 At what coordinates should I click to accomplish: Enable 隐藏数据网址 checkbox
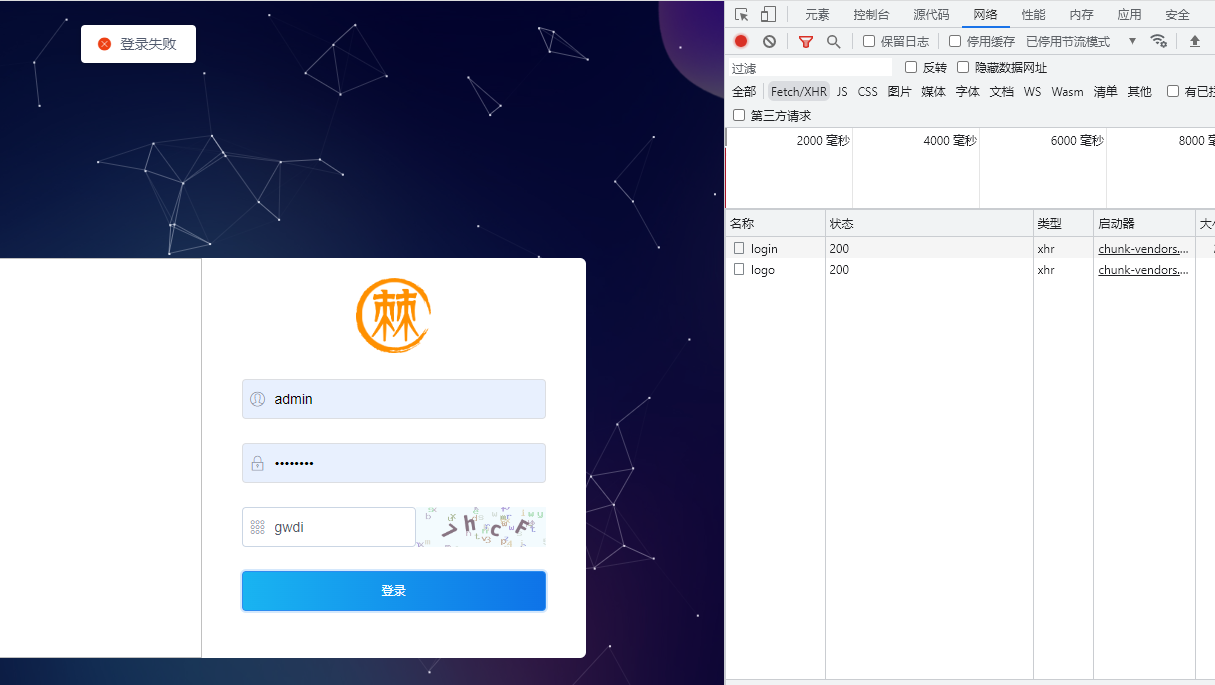(x=963, y=67)
